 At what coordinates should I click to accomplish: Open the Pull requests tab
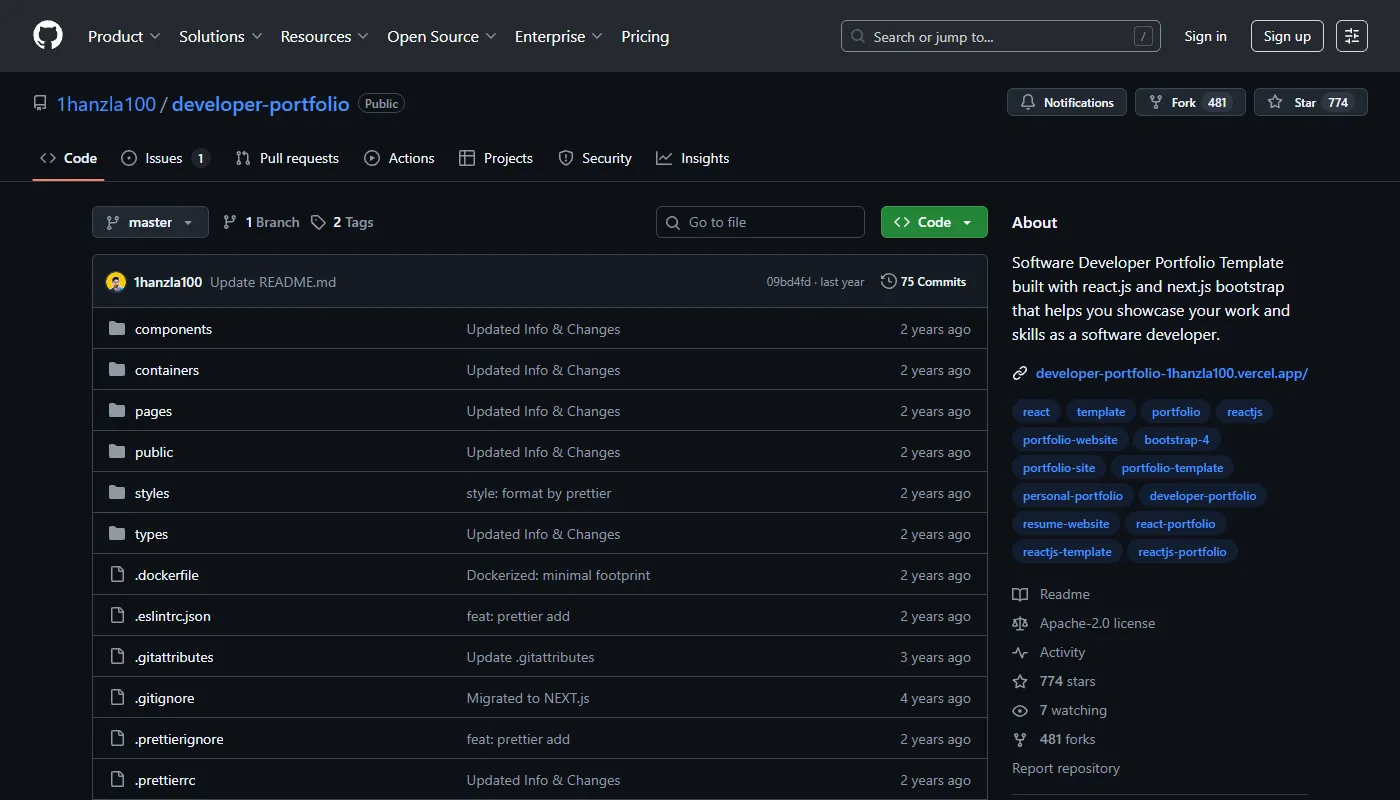pyautogui.click(x=287, y=158)
